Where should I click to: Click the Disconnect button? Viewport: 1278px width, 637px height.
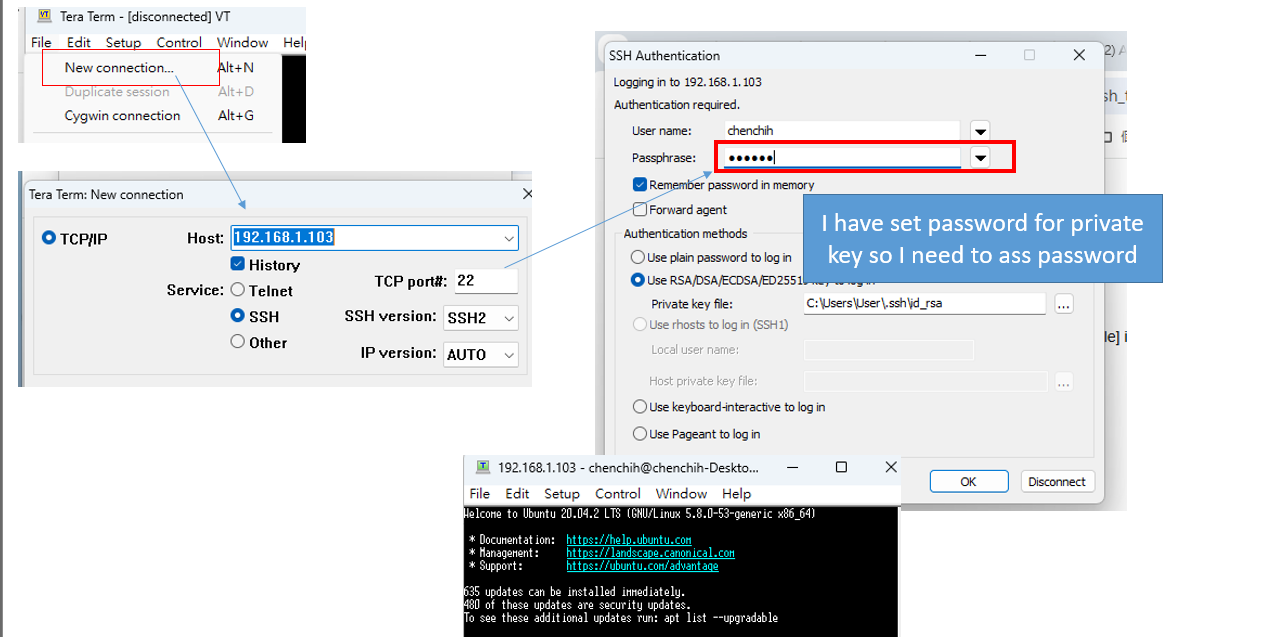tap(1057, 482)
